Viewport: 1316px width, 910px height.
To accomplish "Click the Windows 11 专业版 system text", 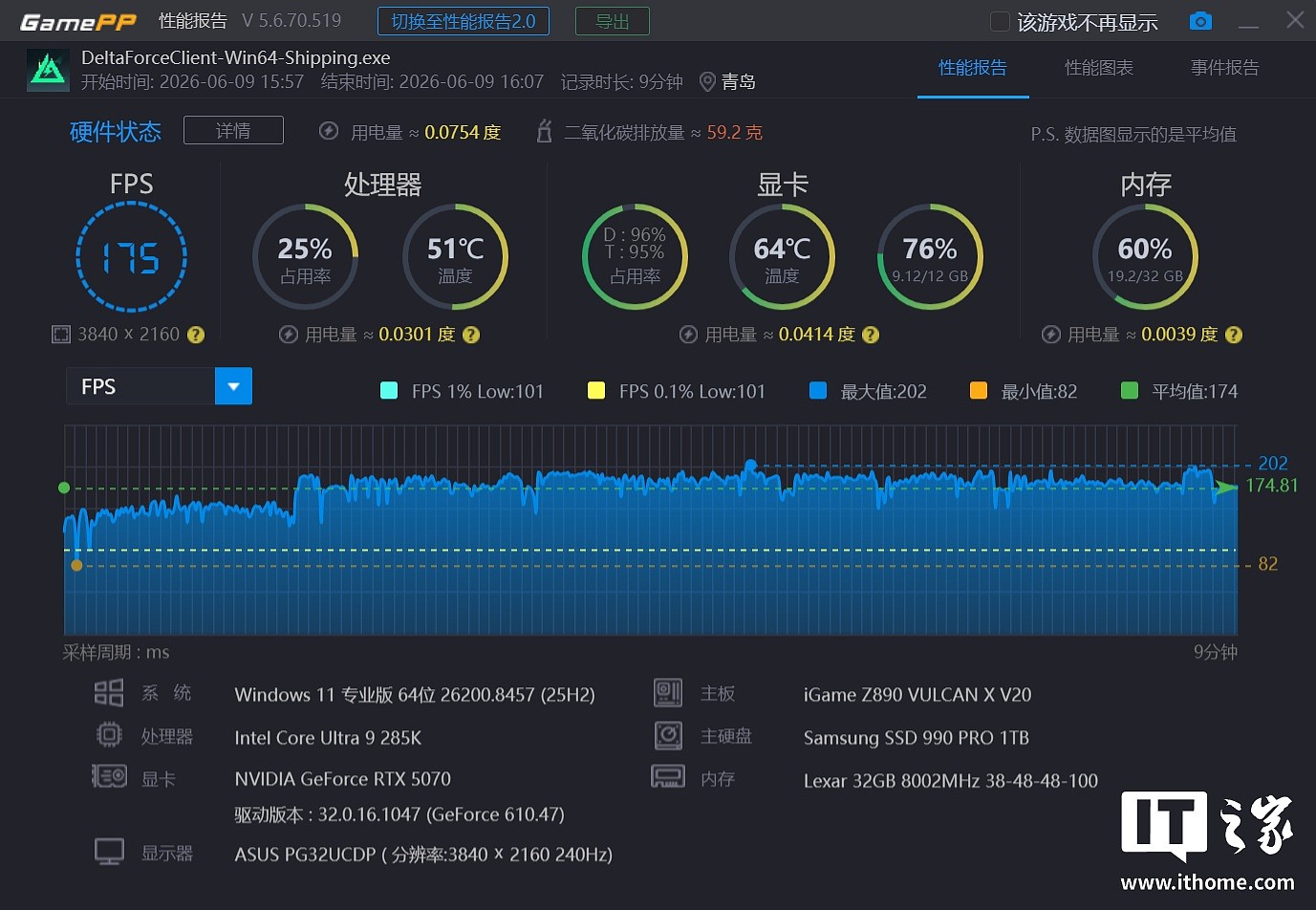I will coord(415,695).
